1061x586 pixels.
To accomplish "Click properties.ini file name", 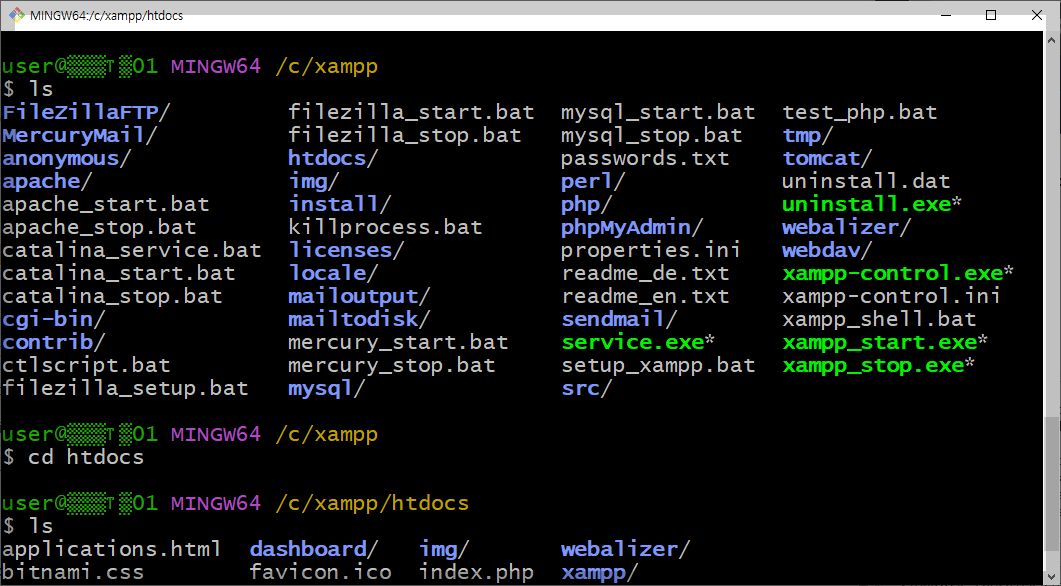I will point(651,250).
